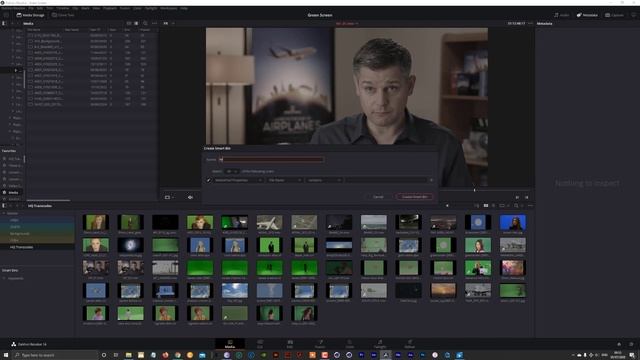Open the Playback menu

click(109, 8)
